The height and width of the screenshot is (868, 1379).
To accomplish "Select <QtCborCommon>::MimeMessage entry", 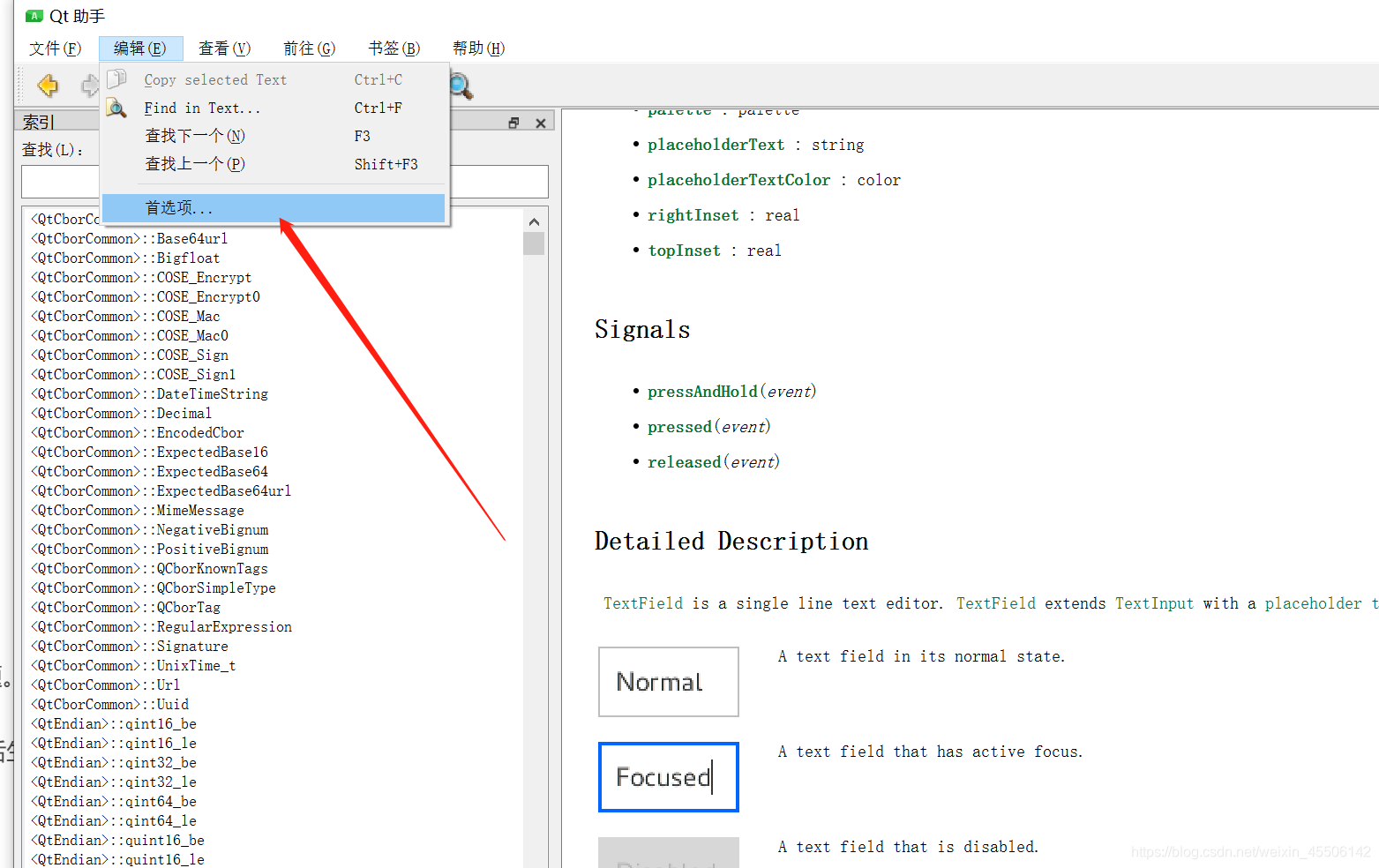I will [138, 510].
